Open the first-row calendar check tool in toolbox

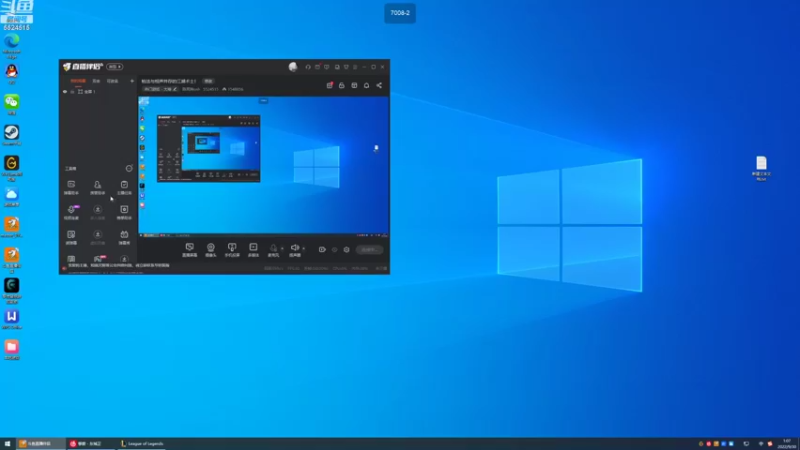click(x=124, y=187)
